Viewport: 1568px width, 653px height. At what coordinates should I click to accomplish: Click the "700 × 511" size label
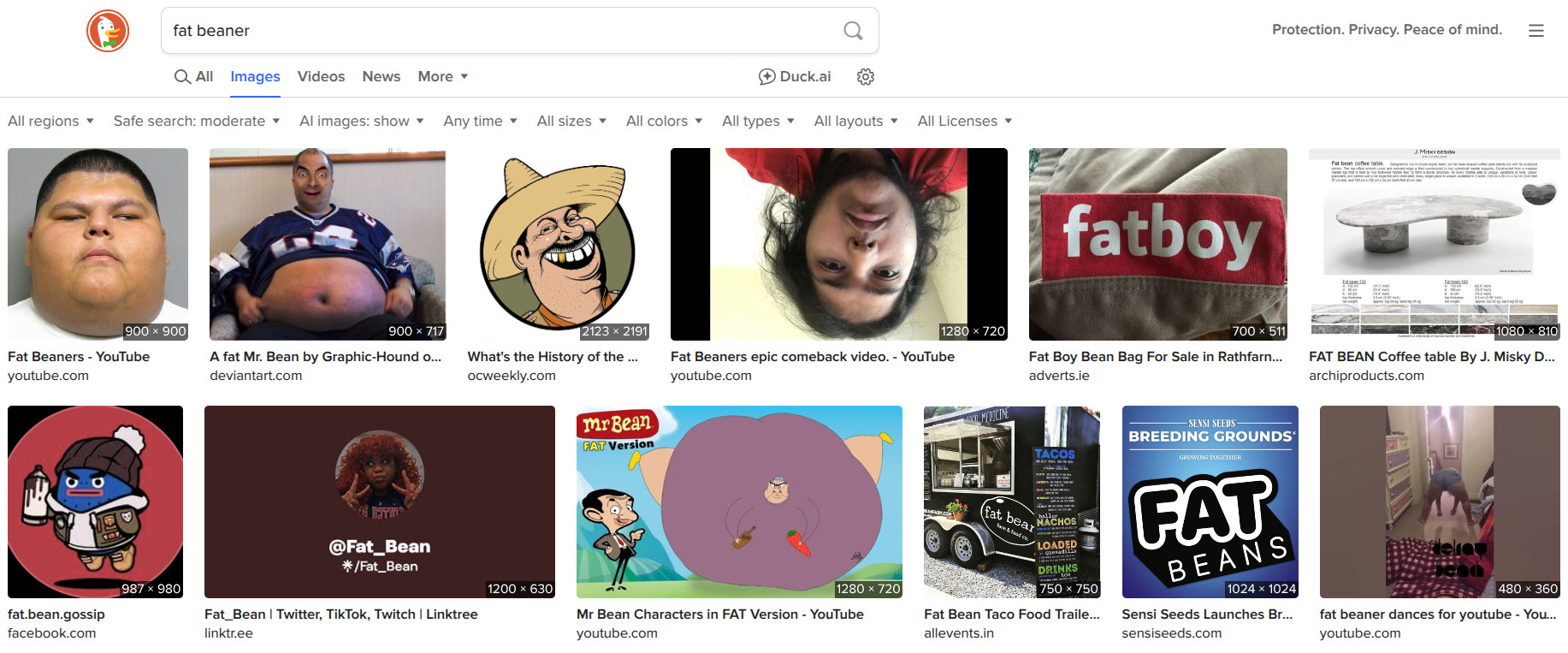click(x=1258, y=331)
